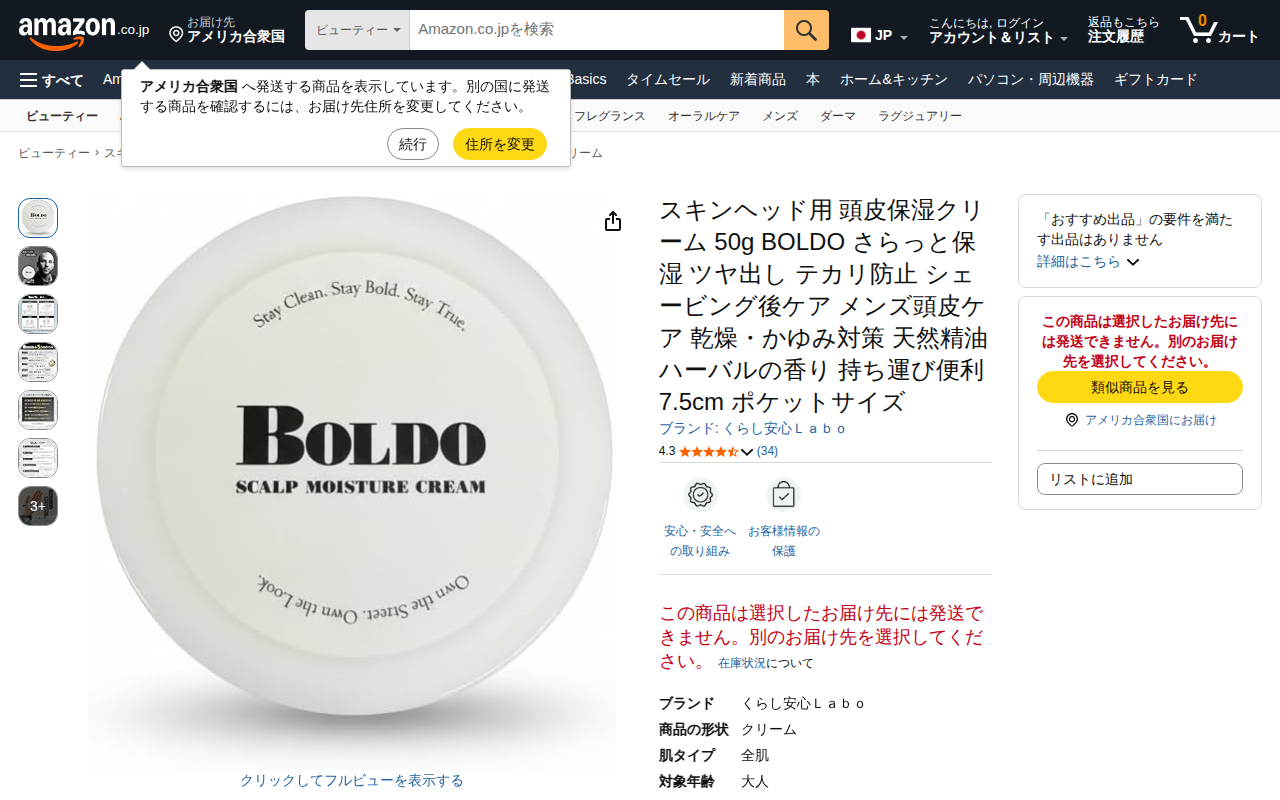Open the hamburger すべて menu
1280x800 pixels.
pos(52,80)
